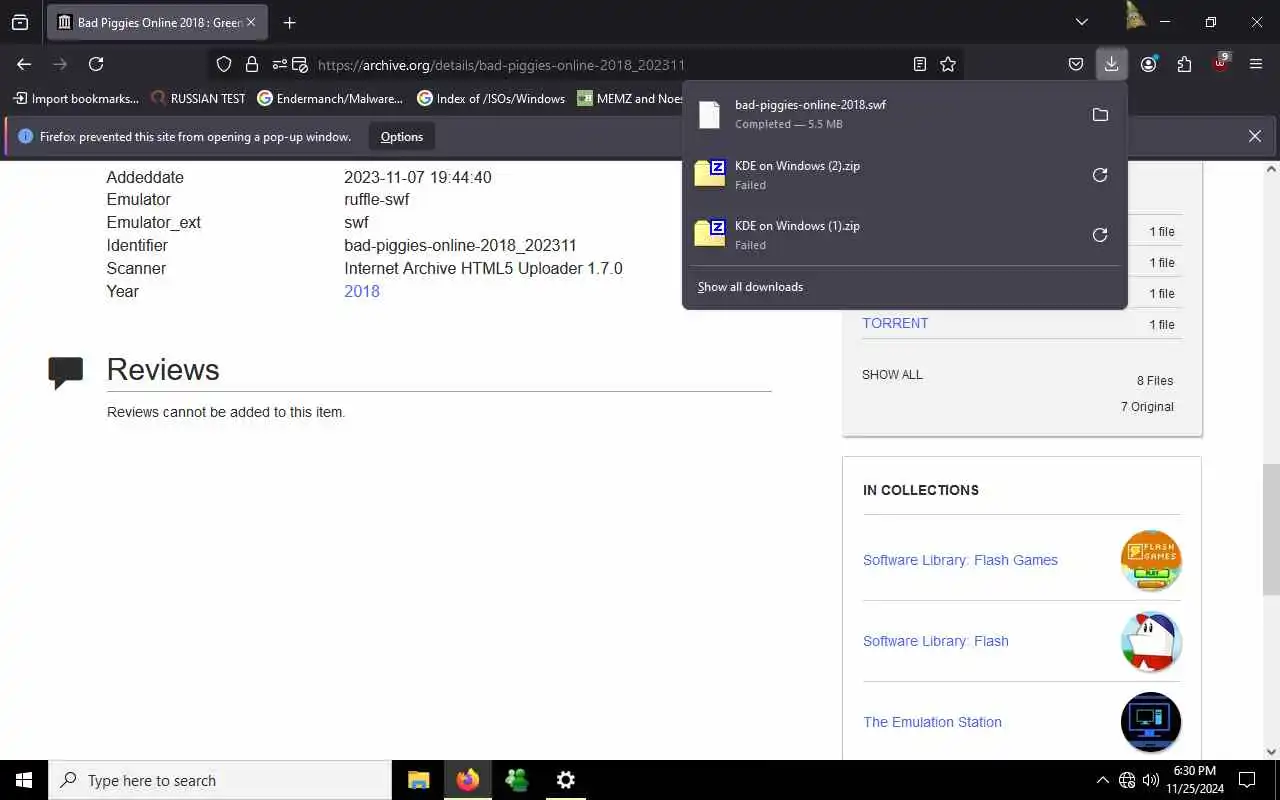
Task: Open the Firefox application menu
Action: [1256, 64]
